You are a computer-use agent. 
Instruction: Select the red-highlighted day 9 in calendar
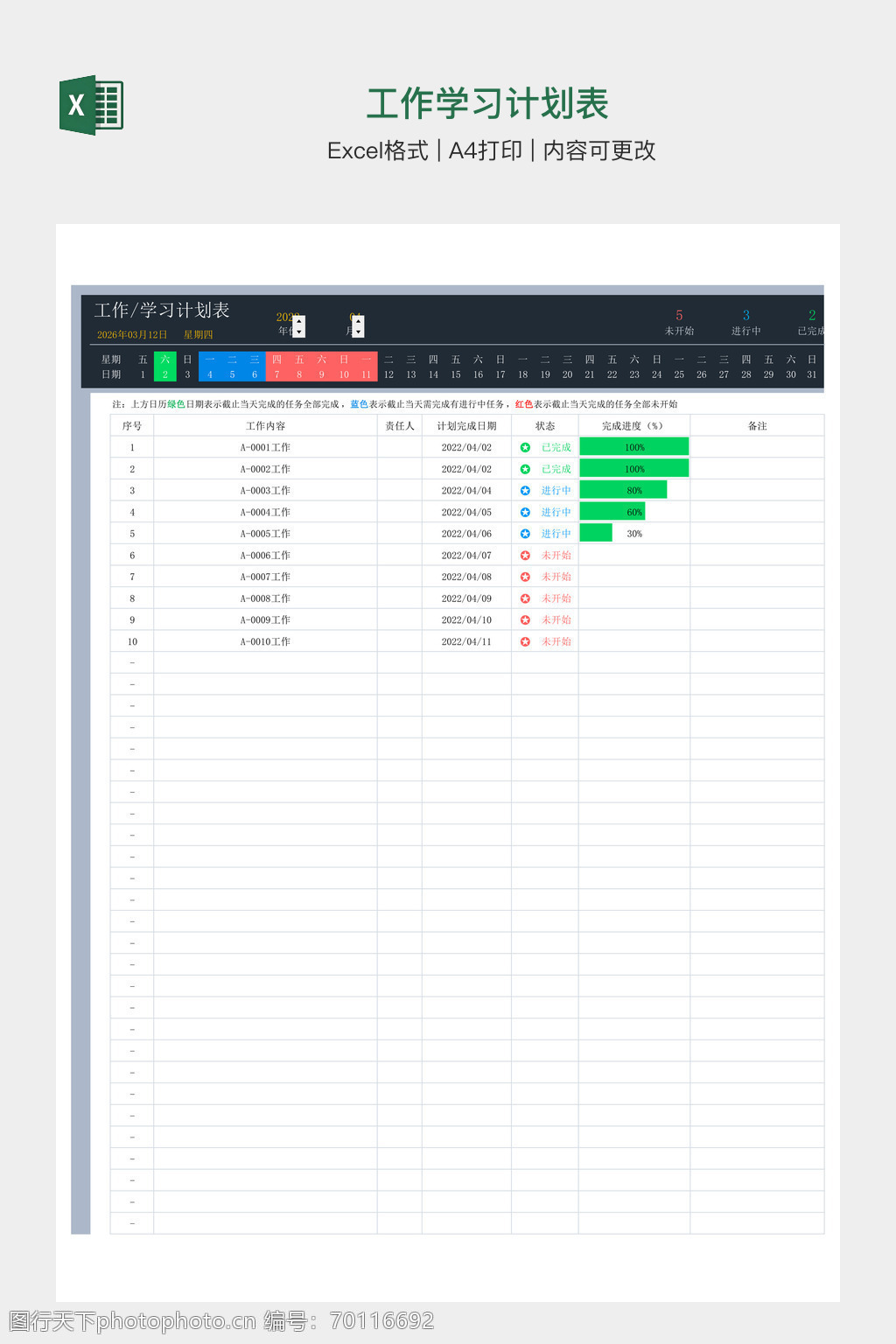point(321,367)
